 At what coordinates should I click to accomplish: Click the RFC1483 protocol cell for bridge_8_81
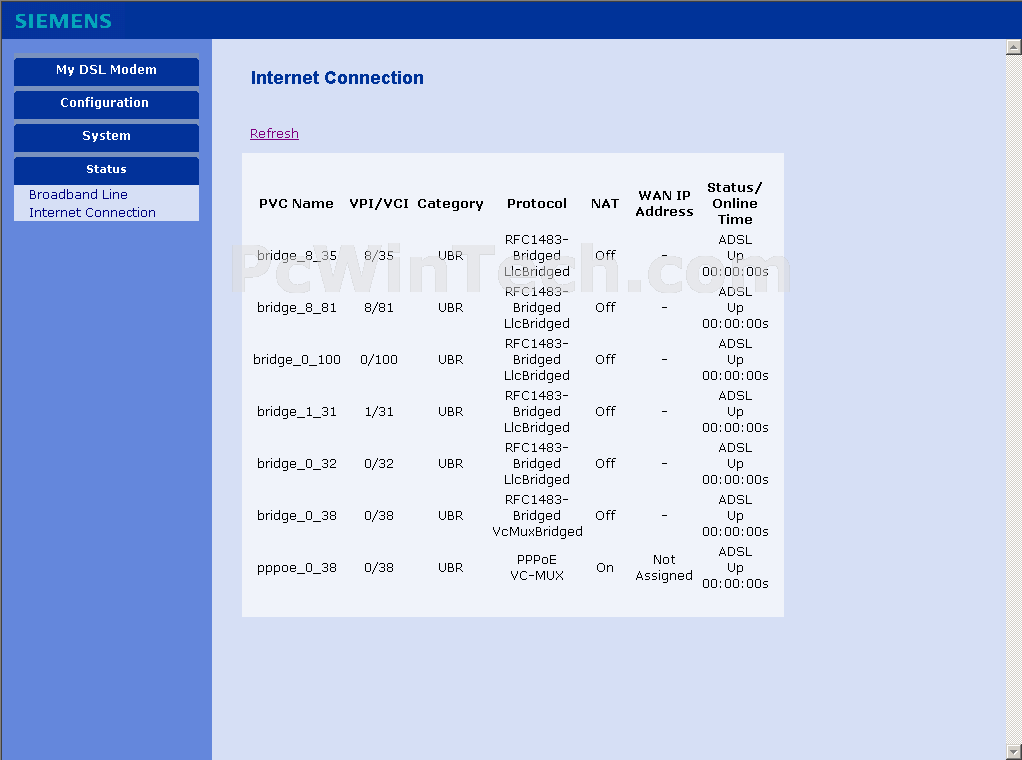tap(537, 308)
